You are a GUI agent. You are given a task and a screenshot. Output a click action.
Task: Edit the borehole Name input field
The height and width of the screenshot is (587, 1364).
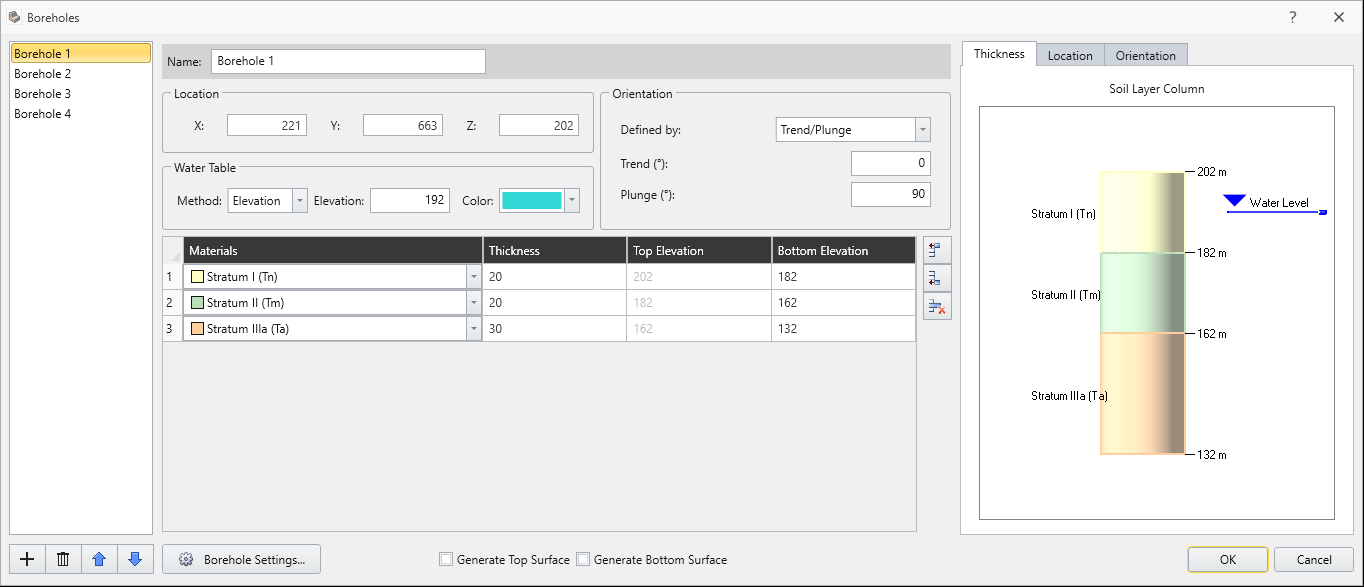(348, 61)
